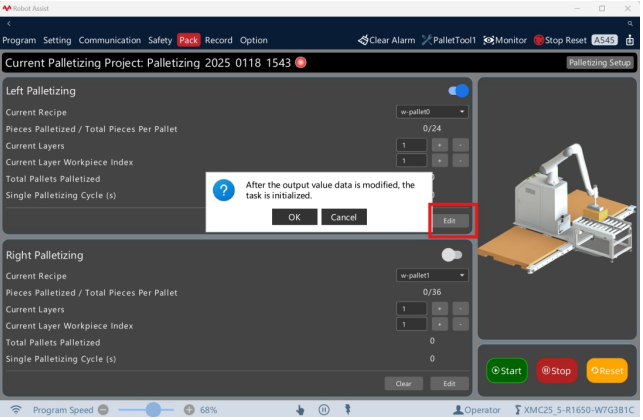Increase Left Palletizing Current Layers
The height and width of the screenshot is (420, 643).
coord(440,145)
